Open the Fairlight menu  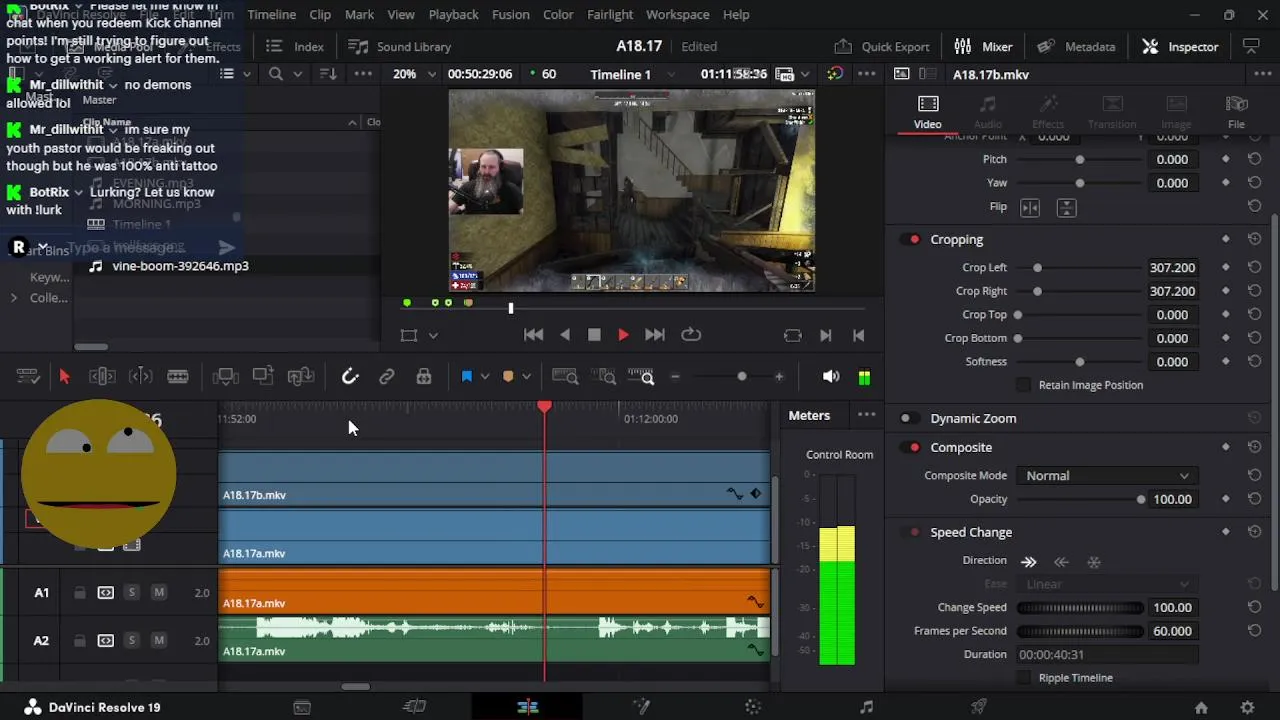point(610,15)
